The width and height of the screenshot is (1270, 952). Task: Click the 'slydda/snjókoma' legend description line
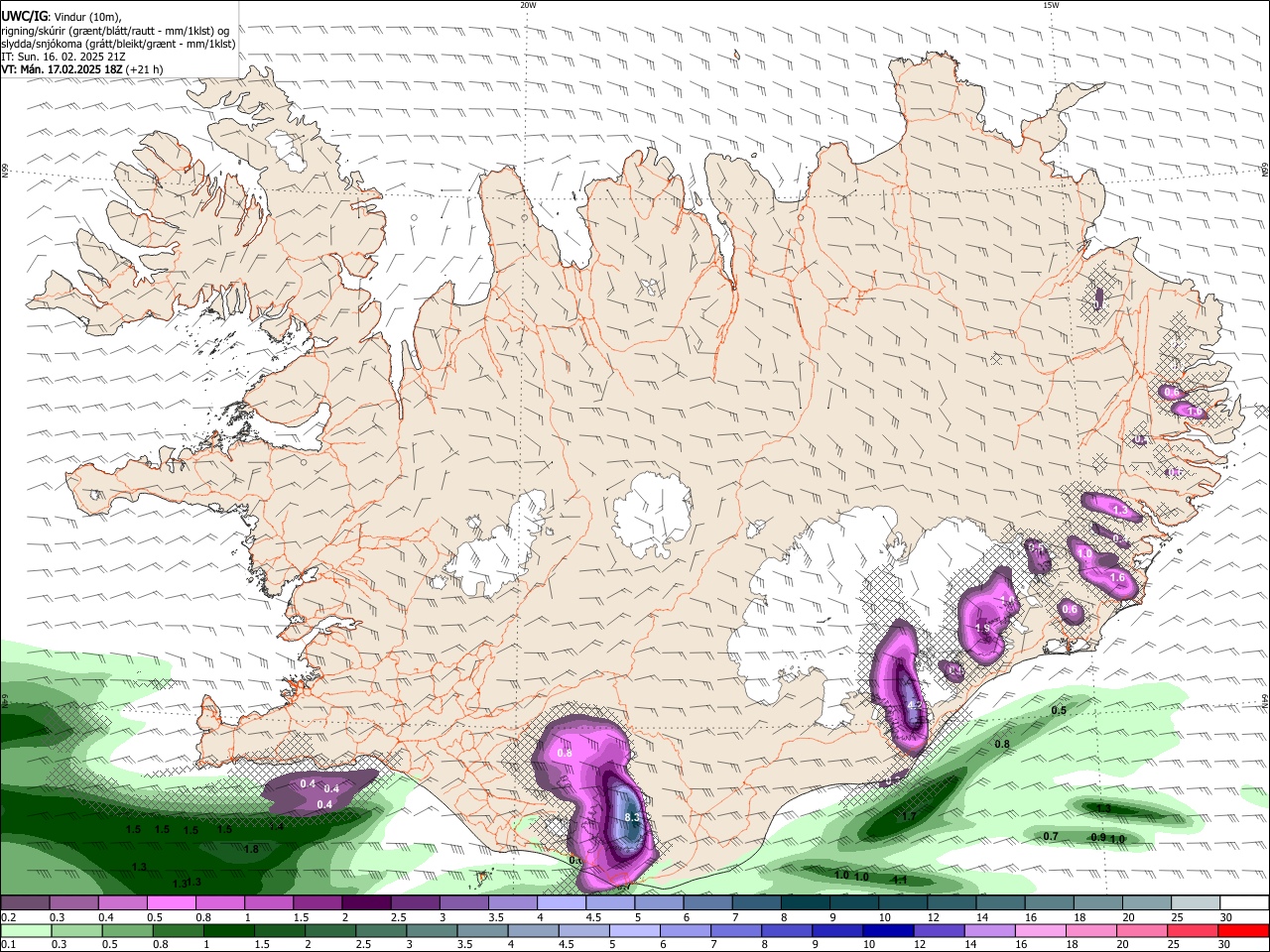[x=118, y=44]
